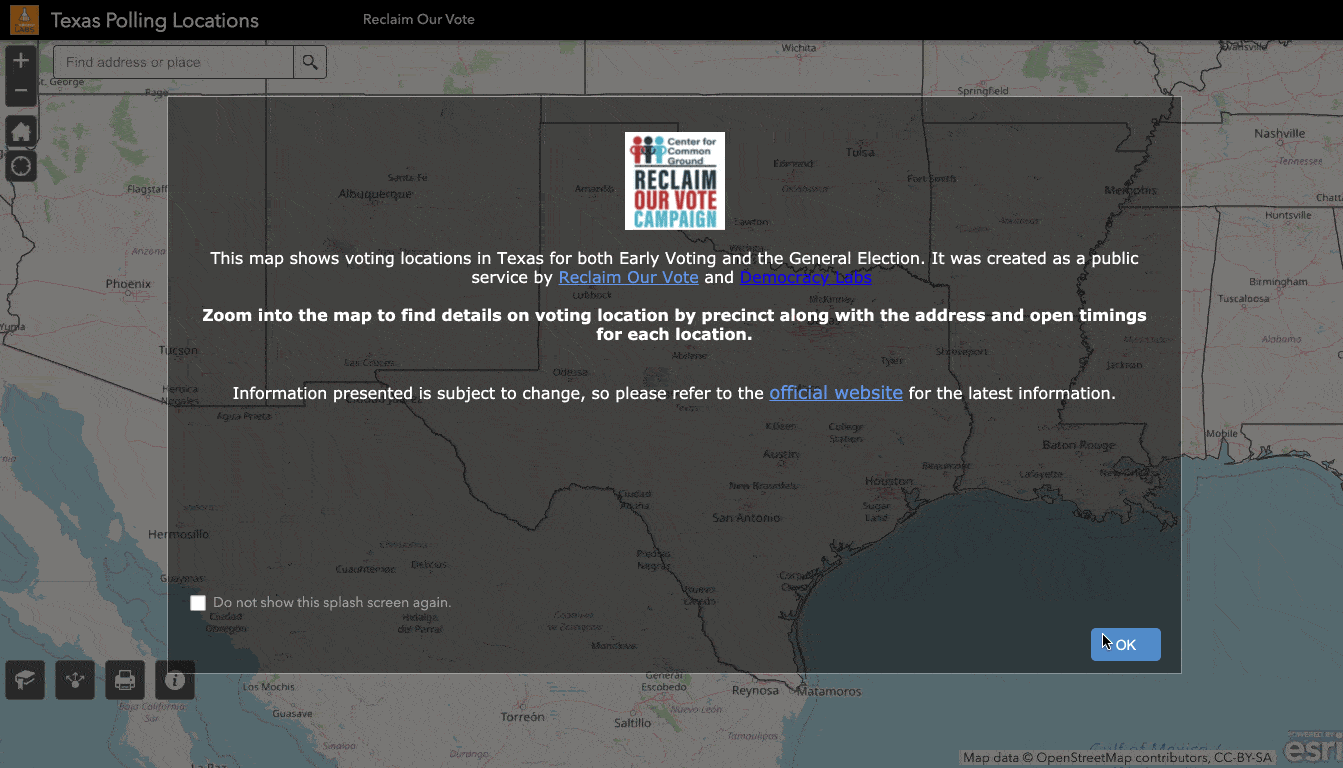Open the bookmark widget in bottom toolbar

tap(25, 680)
